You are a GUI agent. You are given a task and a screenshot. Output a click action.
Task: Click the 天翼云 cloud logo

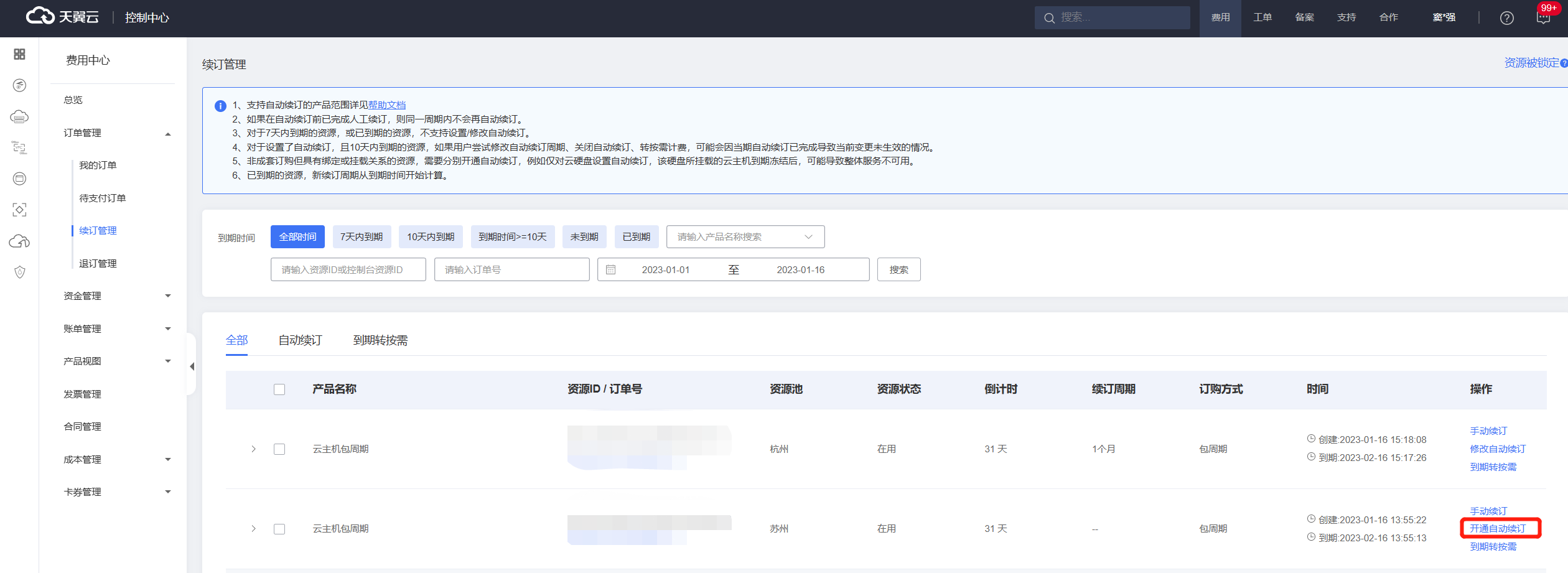pos(62,17)
